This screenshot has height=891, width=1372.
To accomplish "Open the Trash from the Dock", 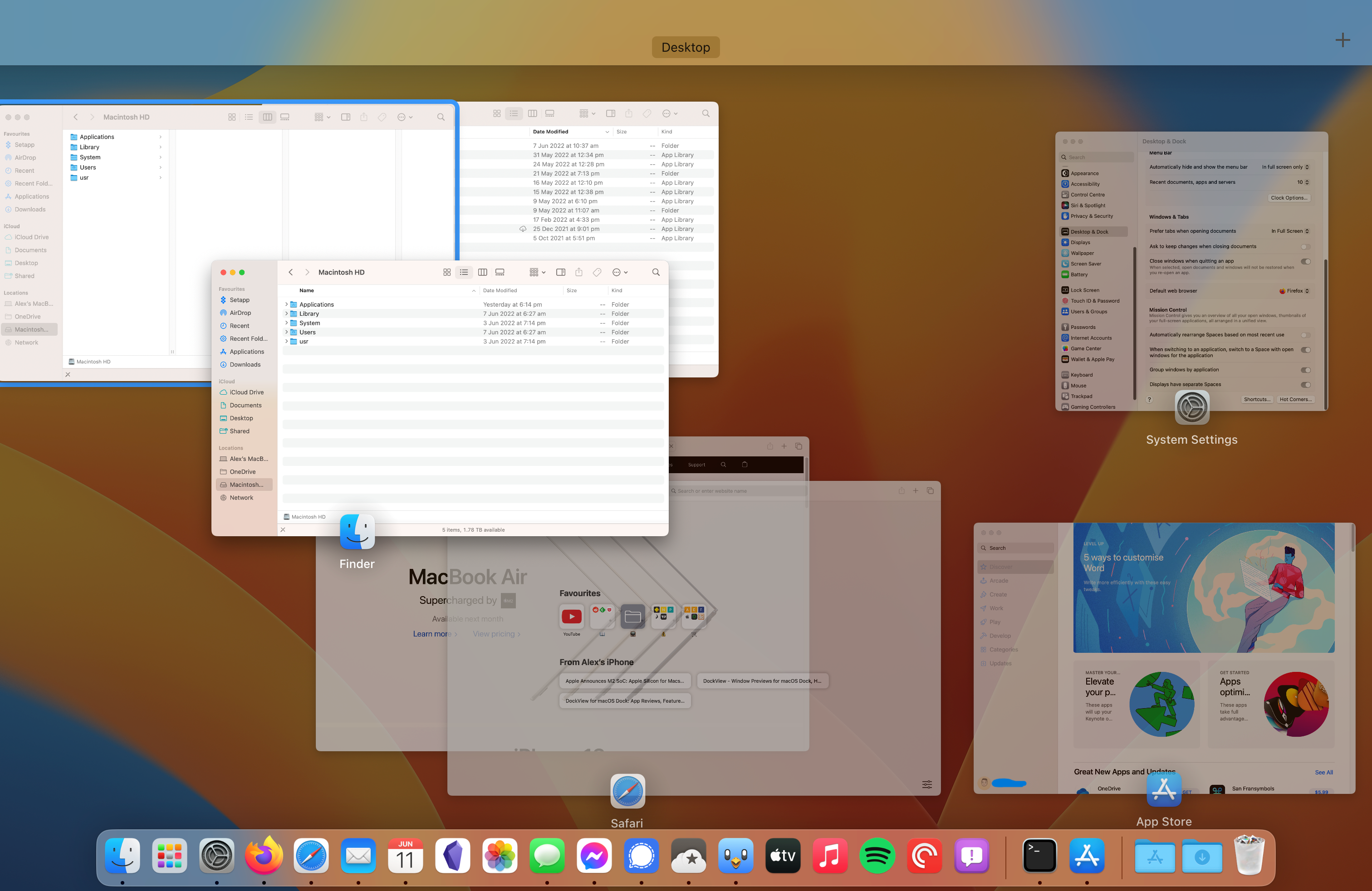I will pyautogui.click(x=1249, y=856).
